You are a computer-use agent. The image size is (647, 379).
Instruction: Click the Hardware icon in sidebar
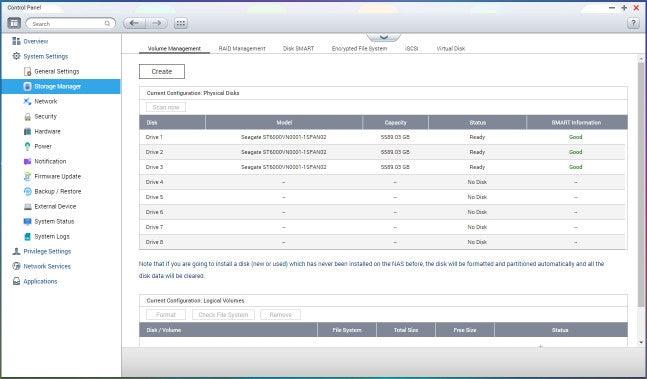click(28, 131)
